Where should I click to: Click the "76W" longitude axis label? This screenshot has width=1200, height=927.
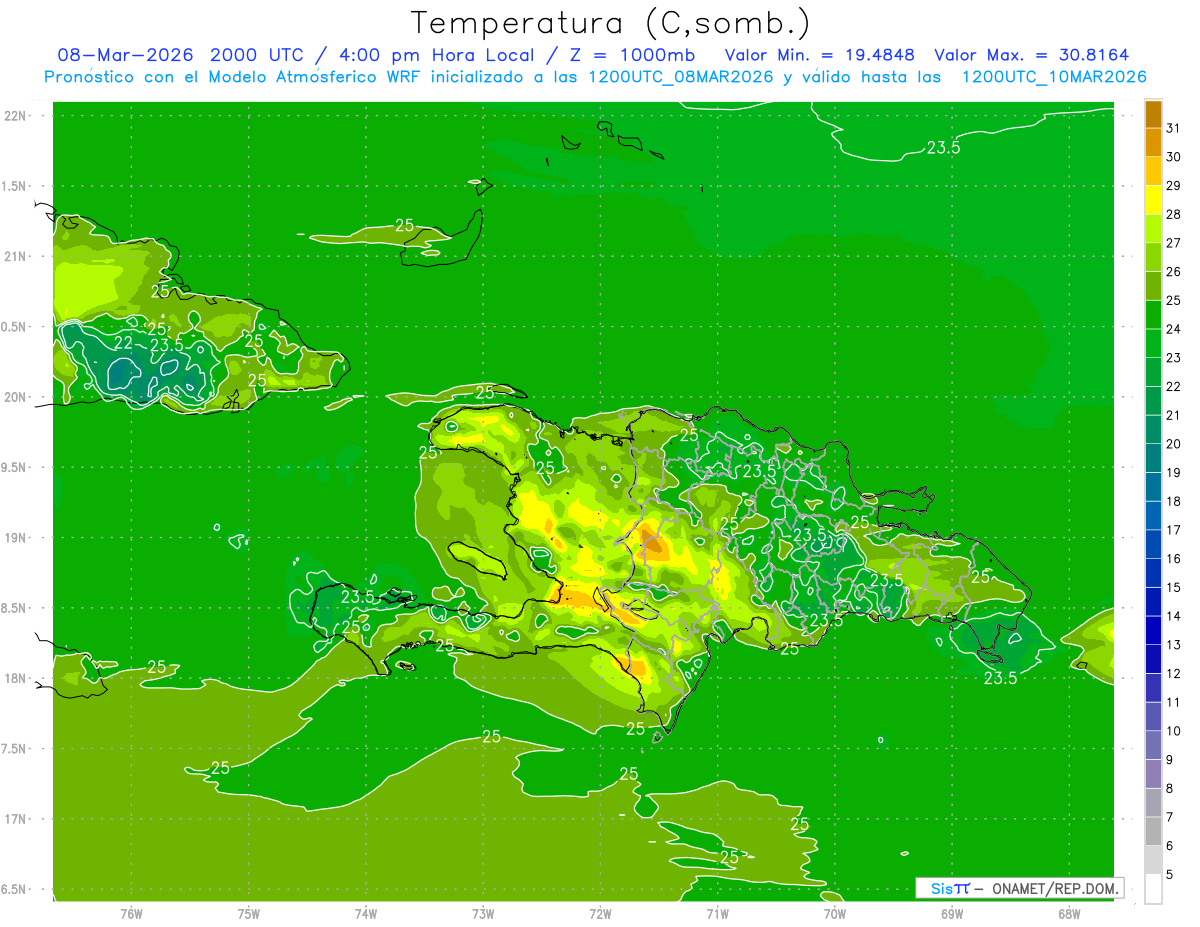[131, 914]
